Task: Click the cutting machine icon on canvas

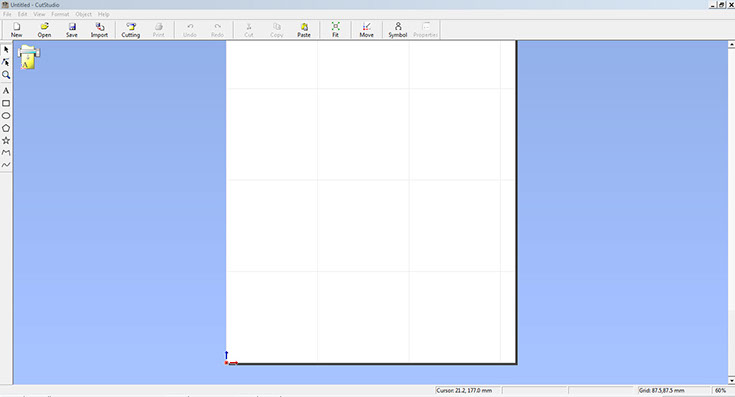Action: [x=29, y=57]
